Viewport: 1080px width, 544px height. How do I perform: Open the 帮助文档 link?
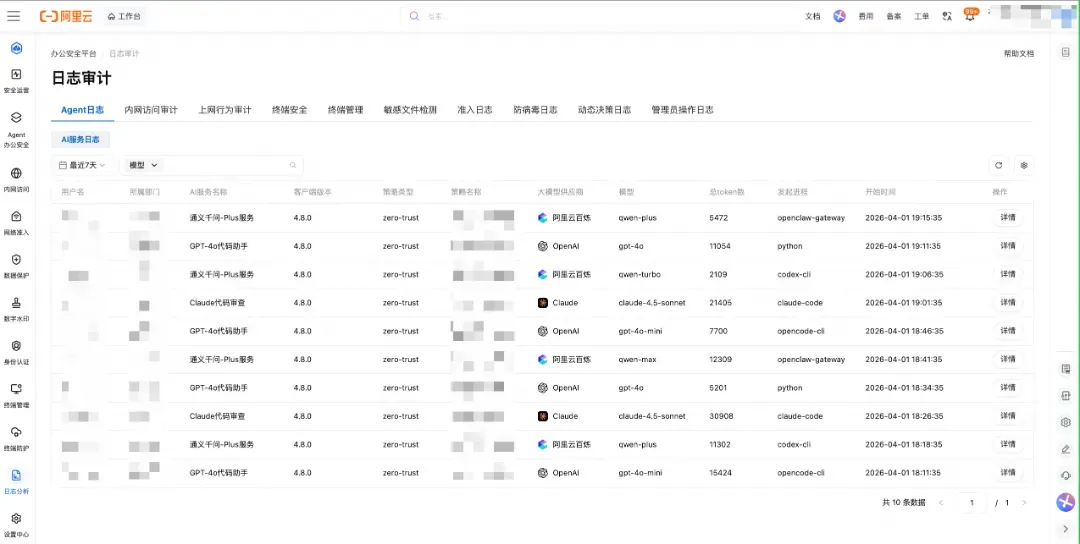point(1019,53)
